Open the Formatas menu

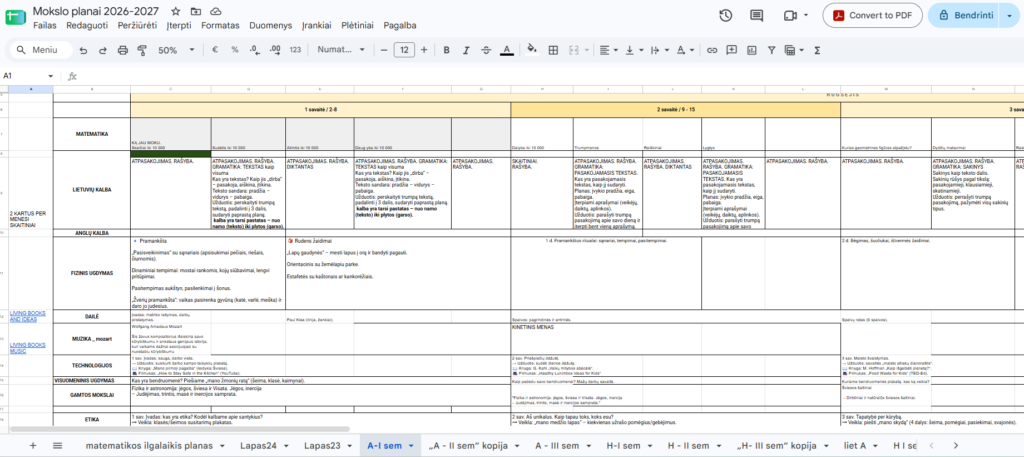(x=220, y=25)
